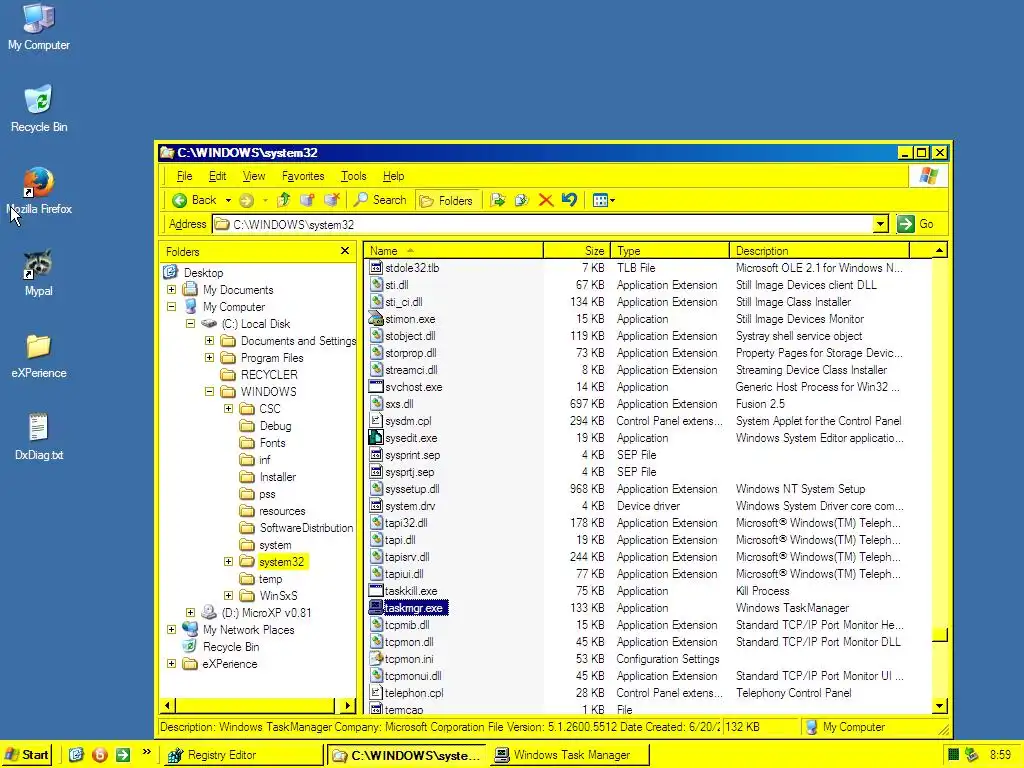1024x768 pixels.
Task: Click the green arrow quick launch icon
Action: tap(122, 755)
